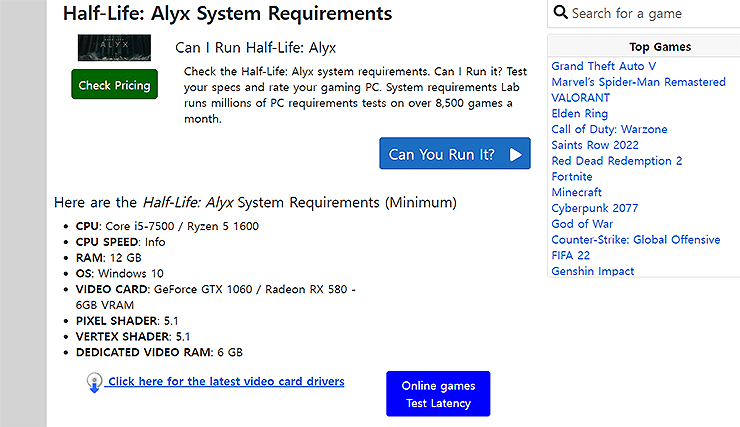Image resolution: width=740 pixels, height=427 pixels.
Task: Open the Cyberpunk 2077 link
Action: (x=595, y=208)
